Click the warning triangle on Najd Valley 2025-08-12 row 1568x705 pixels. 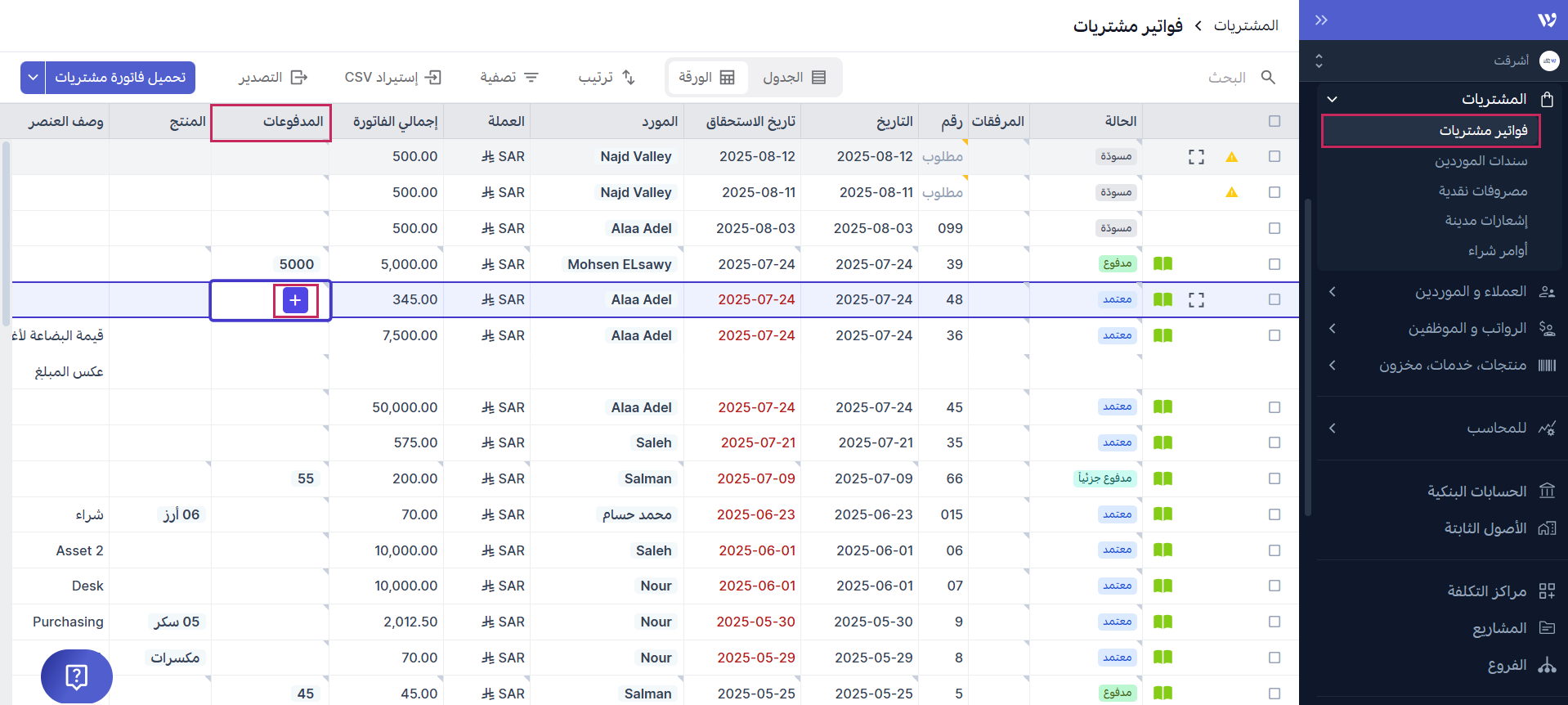click(x=1231, y=157)
